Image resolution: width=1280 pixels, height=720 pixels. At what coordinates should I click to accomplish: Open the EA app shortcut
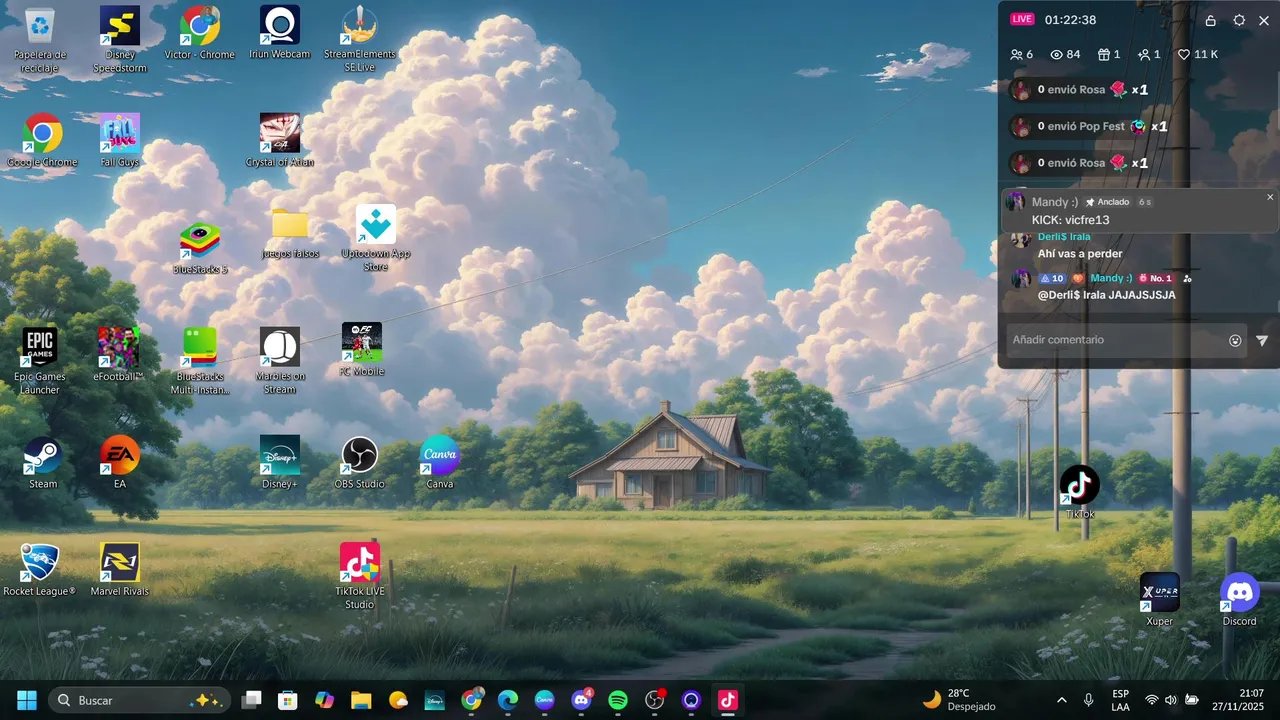(x=120, y=462)
